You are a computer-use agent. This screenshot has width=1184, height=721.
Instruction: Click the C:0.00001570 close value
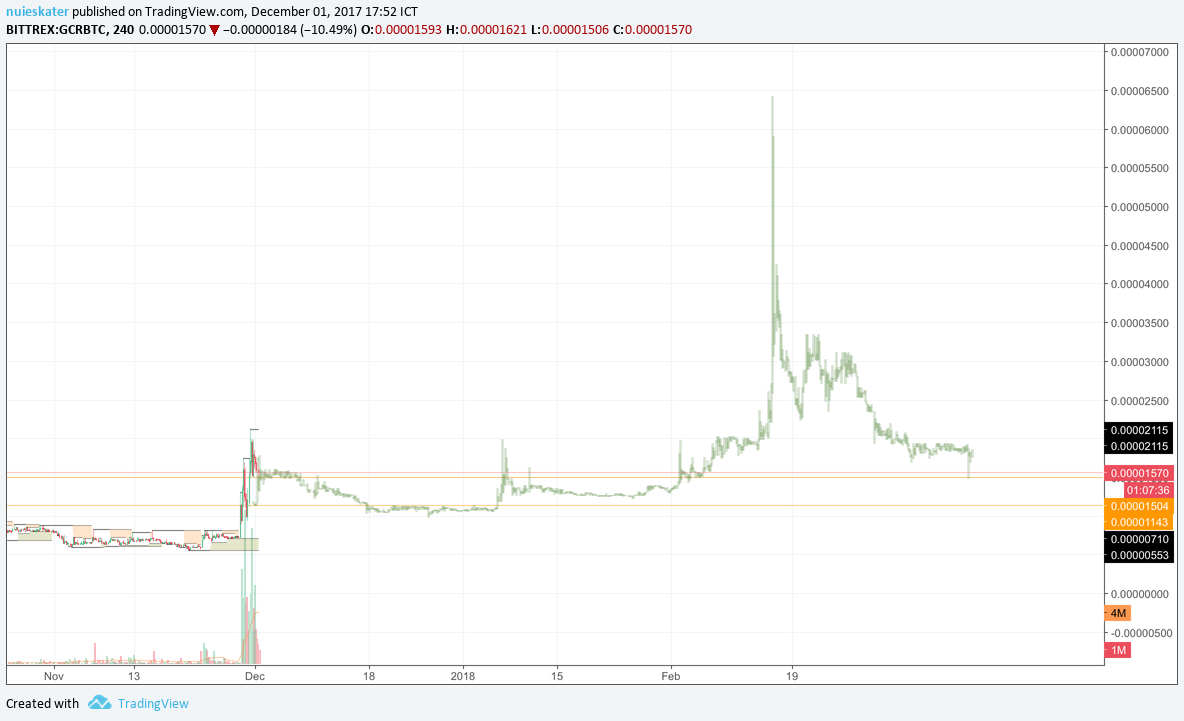(652, 29)
